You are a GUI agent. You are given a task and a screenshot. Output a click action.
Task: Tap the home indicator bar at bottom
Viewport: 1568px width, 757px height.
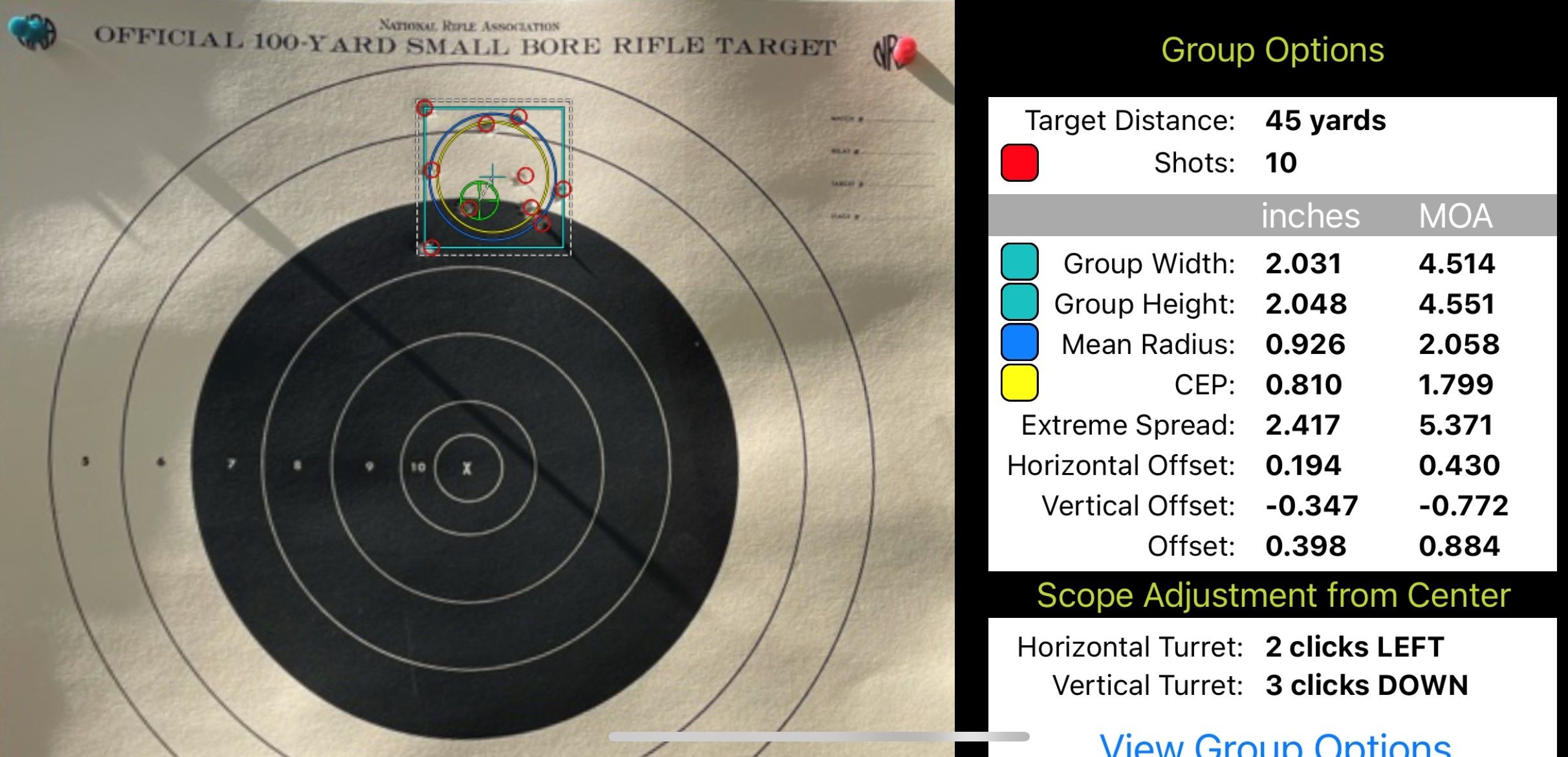[x=818, y=736]
